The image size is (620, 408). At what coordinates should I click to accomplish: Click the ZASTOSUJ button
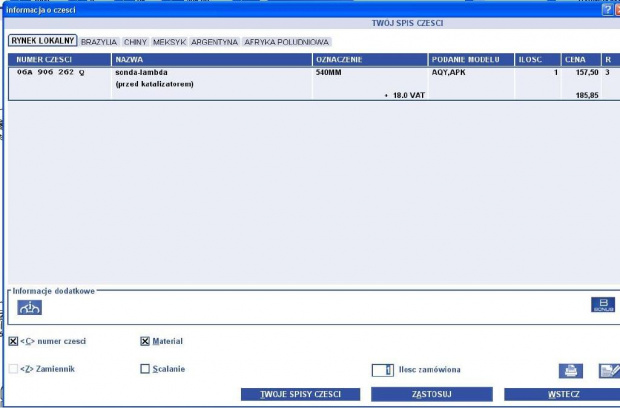point(428,394)
